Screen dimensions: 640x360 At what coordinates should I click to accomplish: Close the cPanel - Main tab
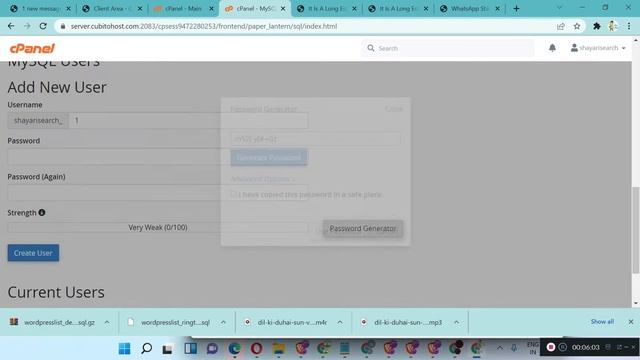211,9
